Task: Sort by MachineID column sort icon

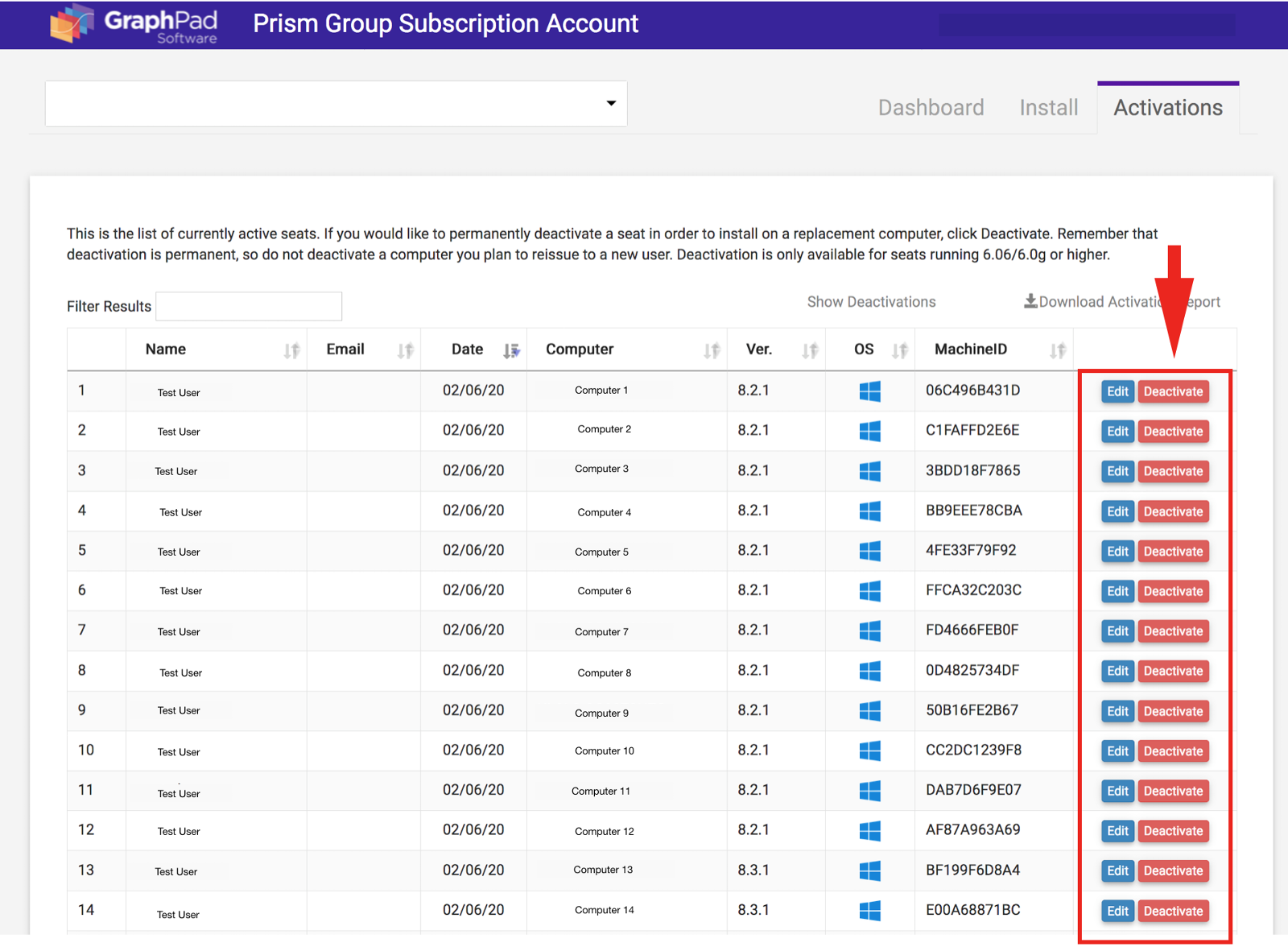Action: pyautogui.click(x=1058, y=350)
